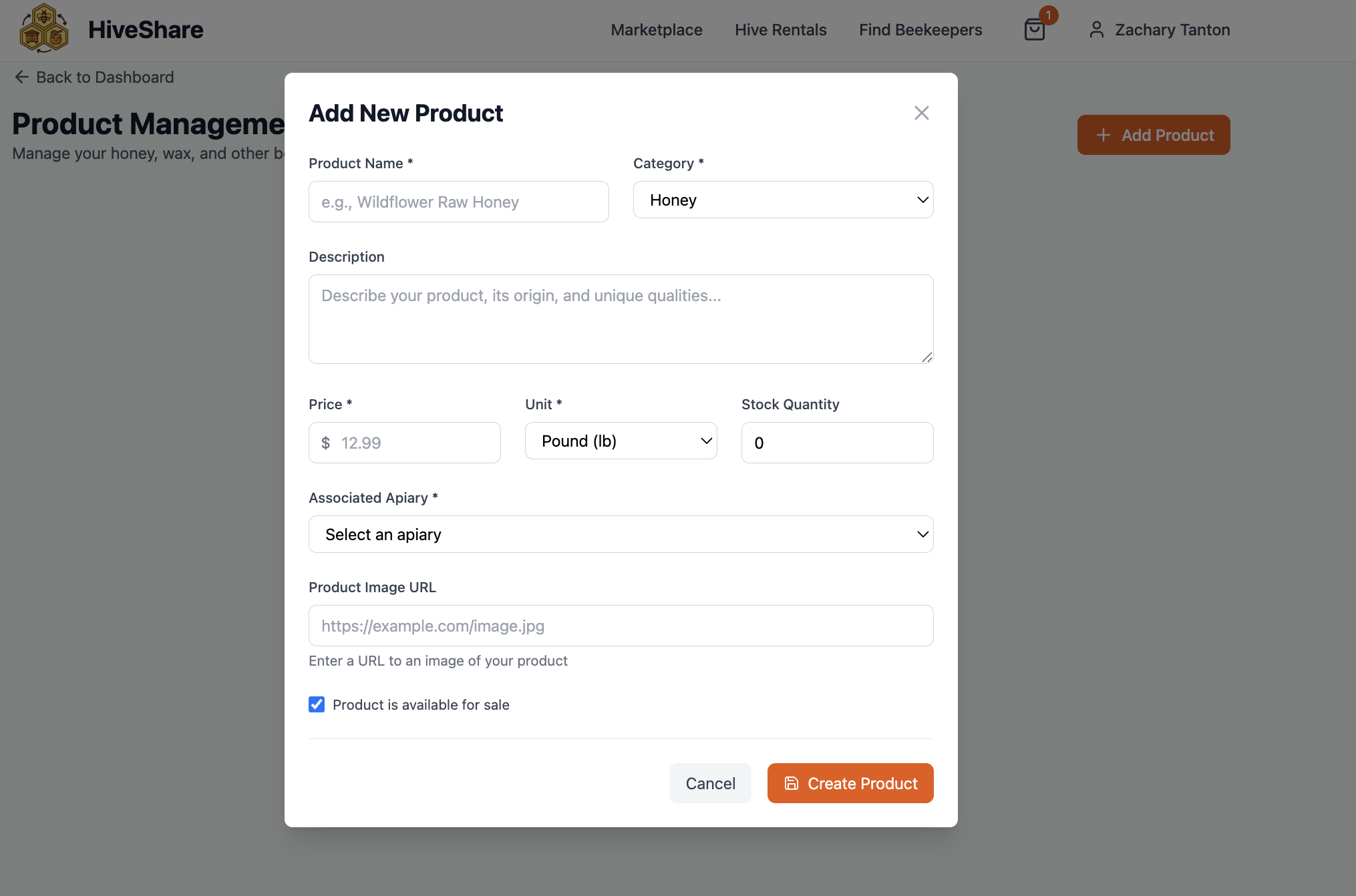Click the back arrow icon
The width and height of the screenshot is (1356, 896).
[21, 77]
